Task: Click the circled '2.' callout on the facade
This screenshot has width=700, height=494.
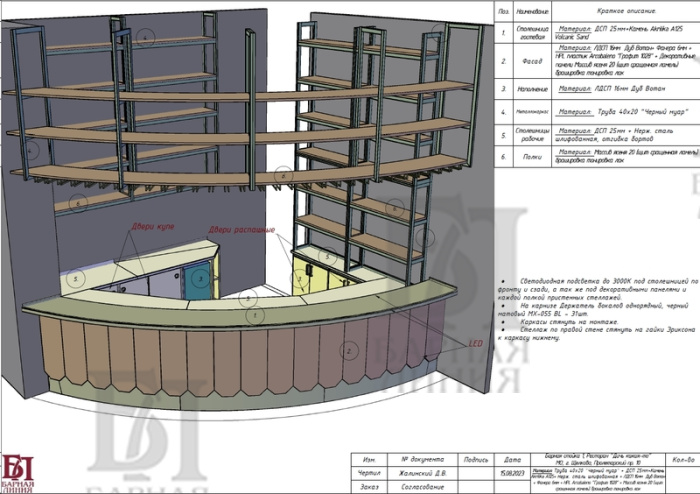Action: pyautogui.click(x=349, y=351)
